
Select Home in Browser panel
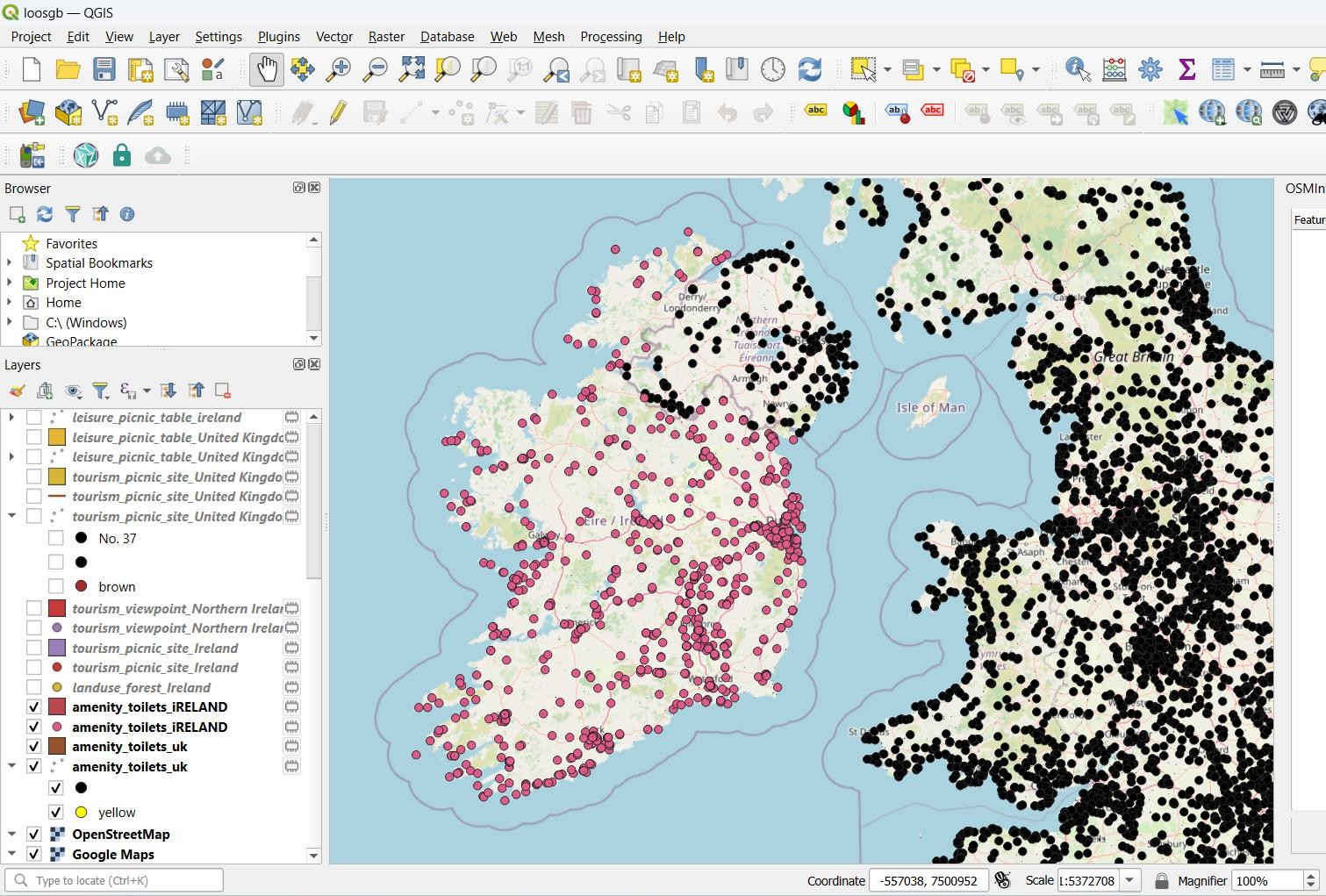tap(63, 302)
